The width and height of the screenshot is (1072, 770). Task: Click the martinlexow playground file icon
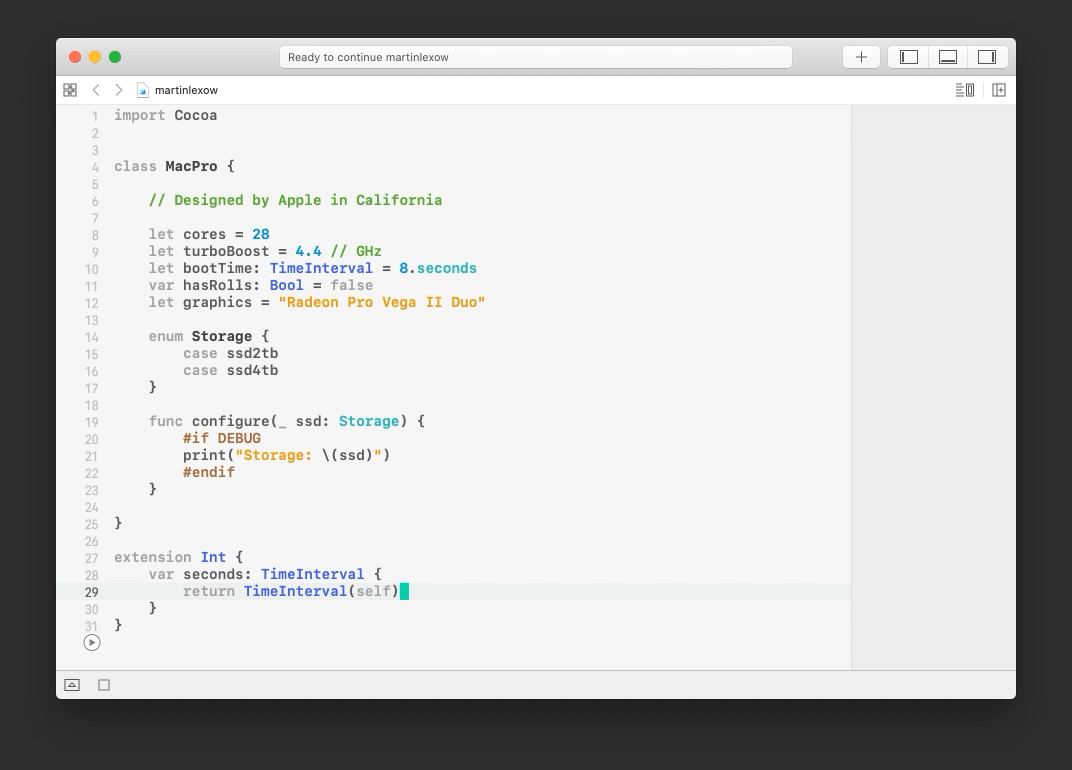pyautogui.click(x=142, y=90)
